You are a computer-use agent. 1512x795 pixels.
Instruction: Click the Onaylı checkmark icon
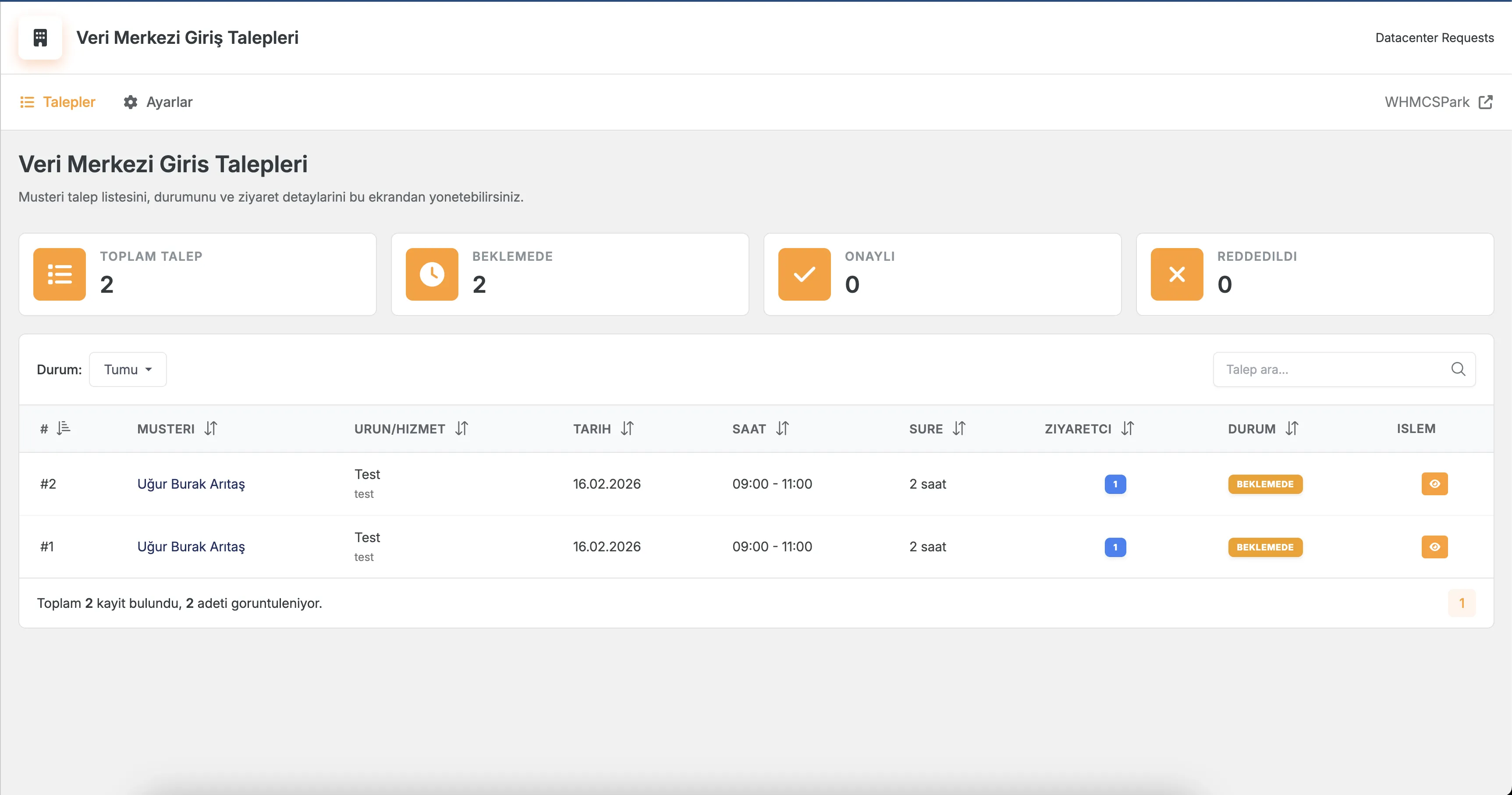point(804,274)
